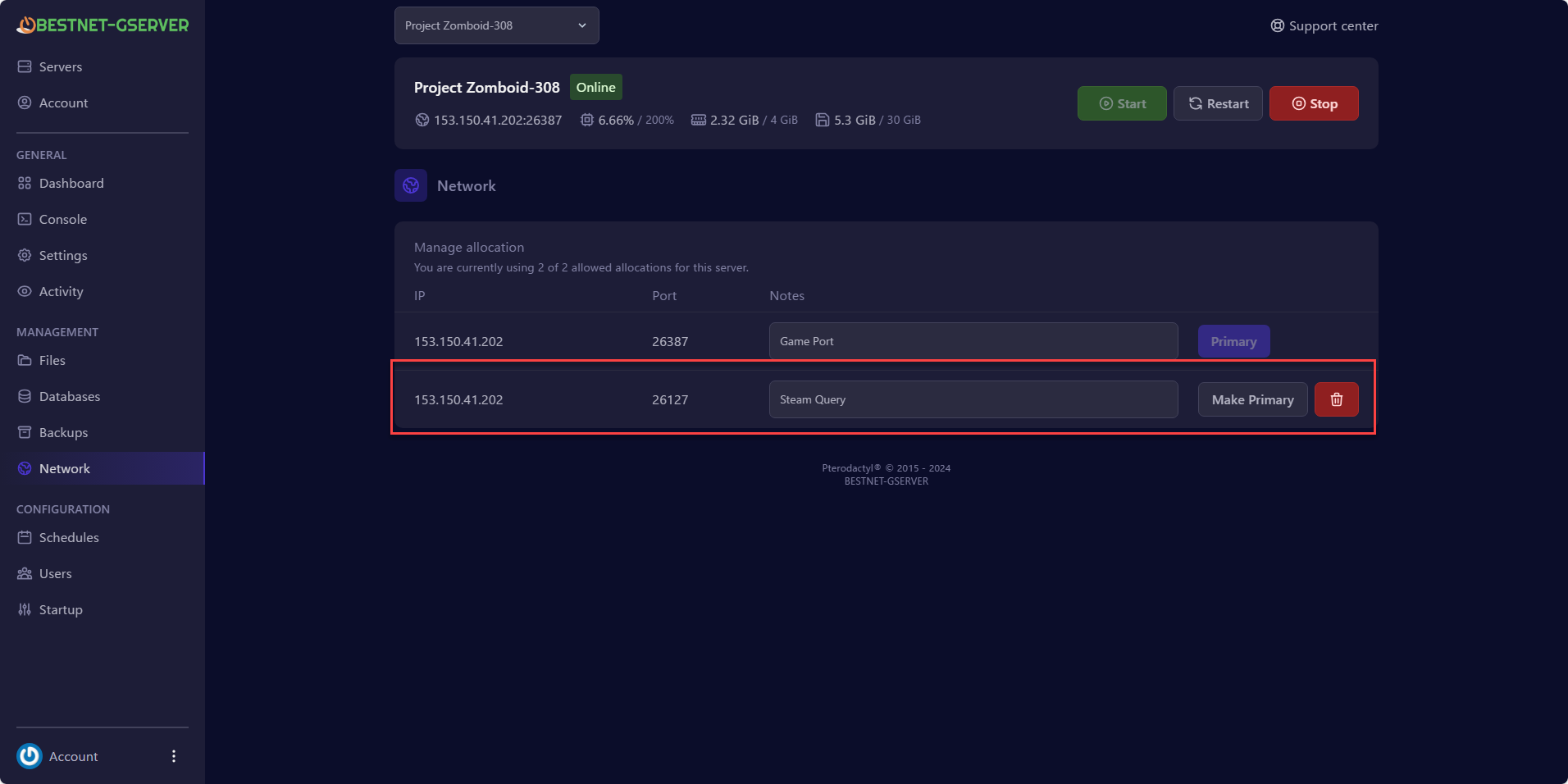Stop the server
1568x784 pixels.
(x=1314, y=103)
